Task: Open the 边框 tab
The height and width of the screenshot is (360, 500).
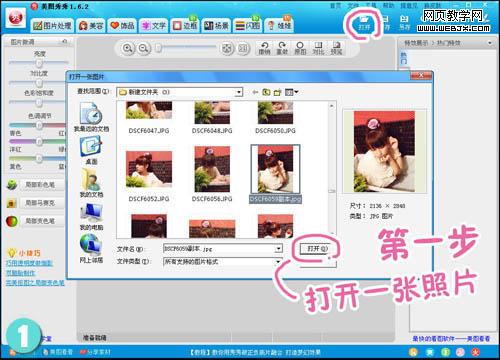Action: 185,25
